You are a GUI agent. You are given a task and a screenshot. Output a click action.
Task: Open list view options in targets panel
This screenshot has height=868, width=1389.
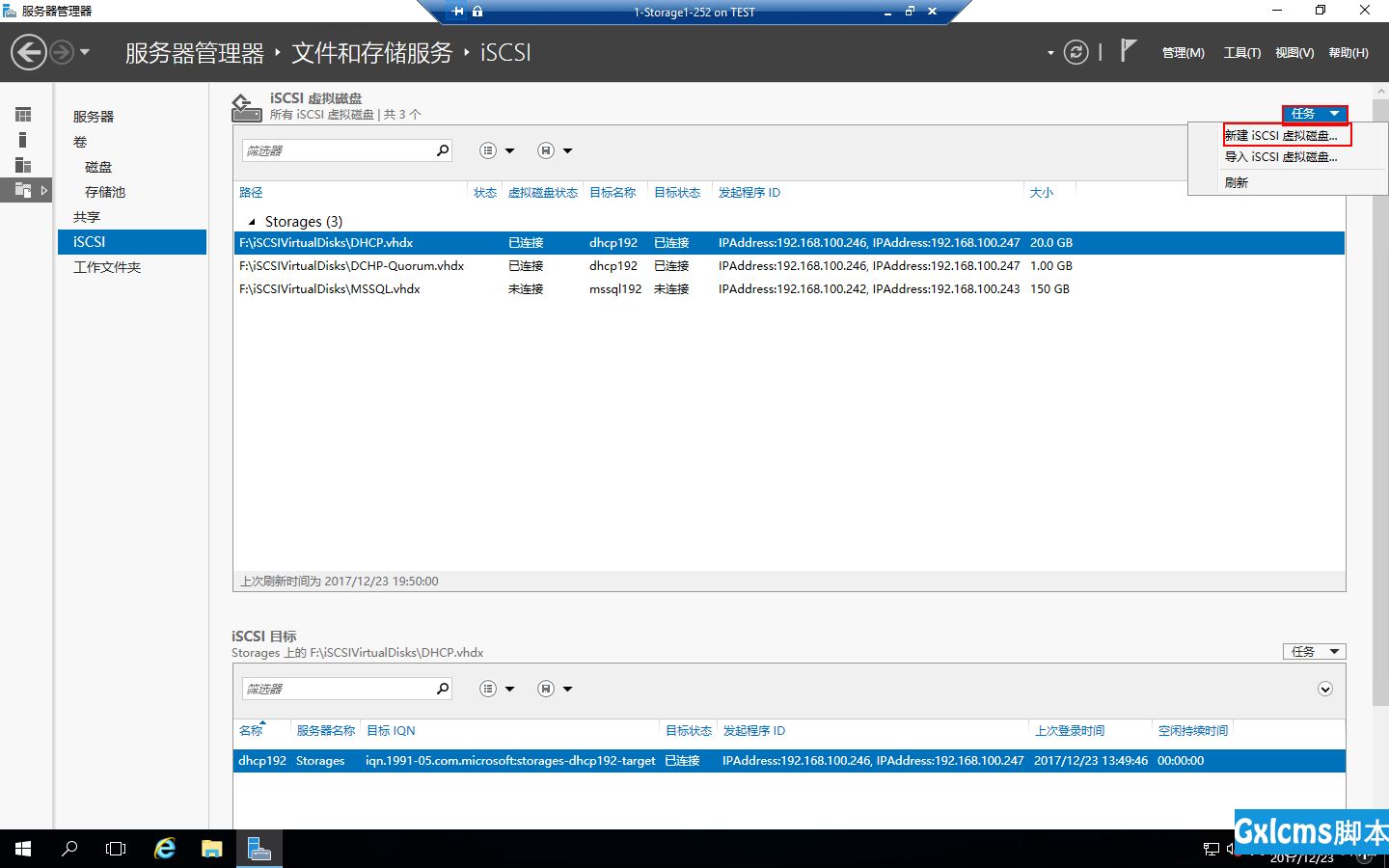pos(497,689)
